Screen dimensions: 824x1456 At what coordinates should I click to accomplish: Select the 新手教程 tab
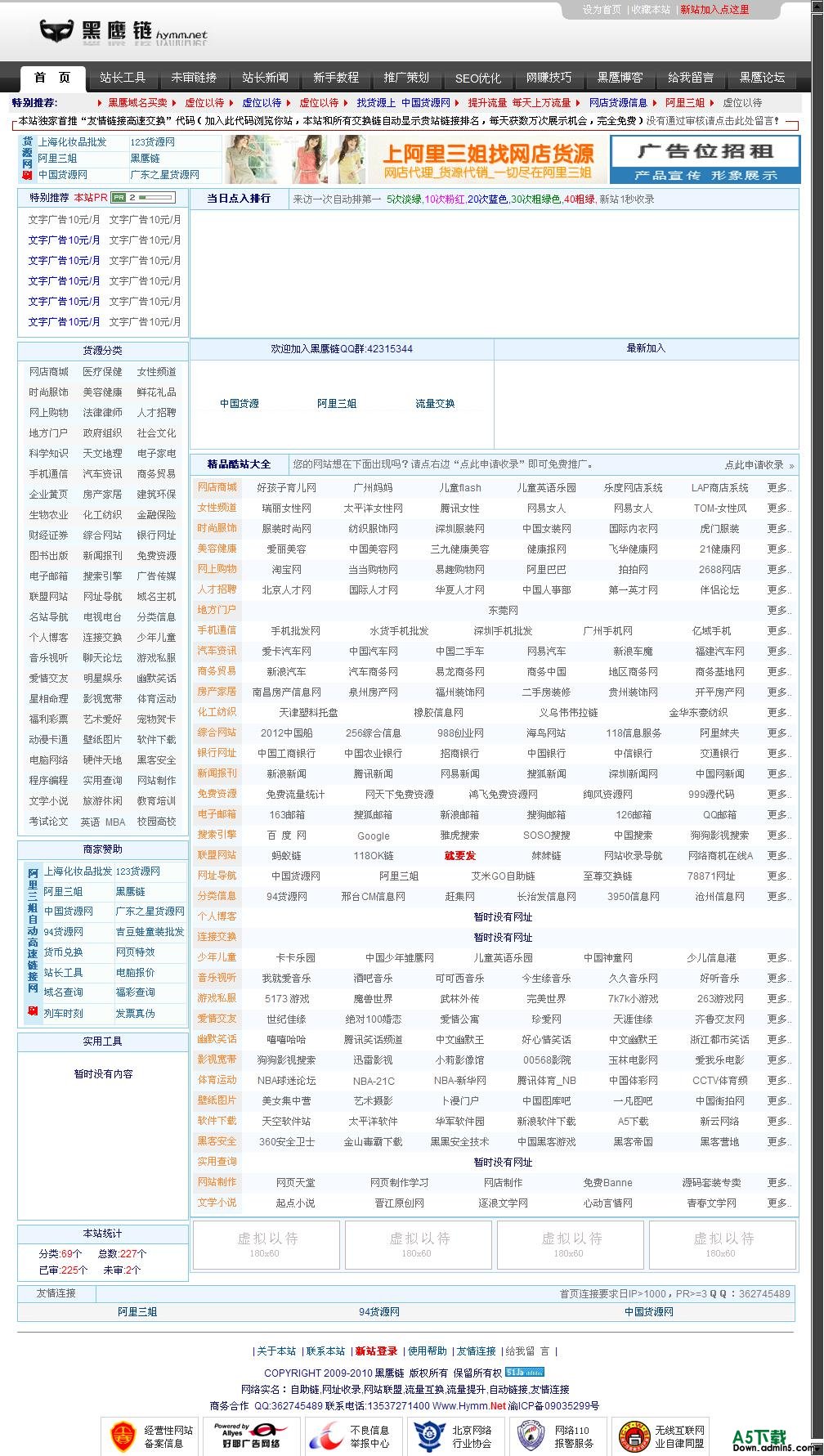coord(336,78)
